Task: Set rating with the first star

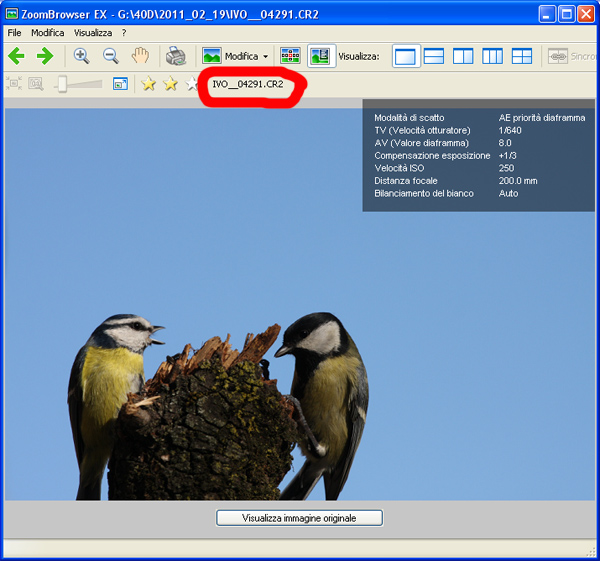Action: pyautogui.click(x=149, y=84)
